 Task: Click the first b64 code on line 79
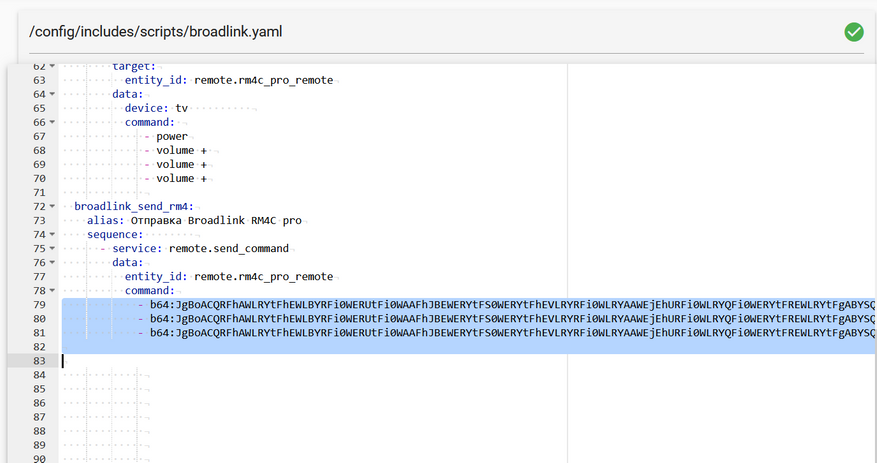coord(512,305)
